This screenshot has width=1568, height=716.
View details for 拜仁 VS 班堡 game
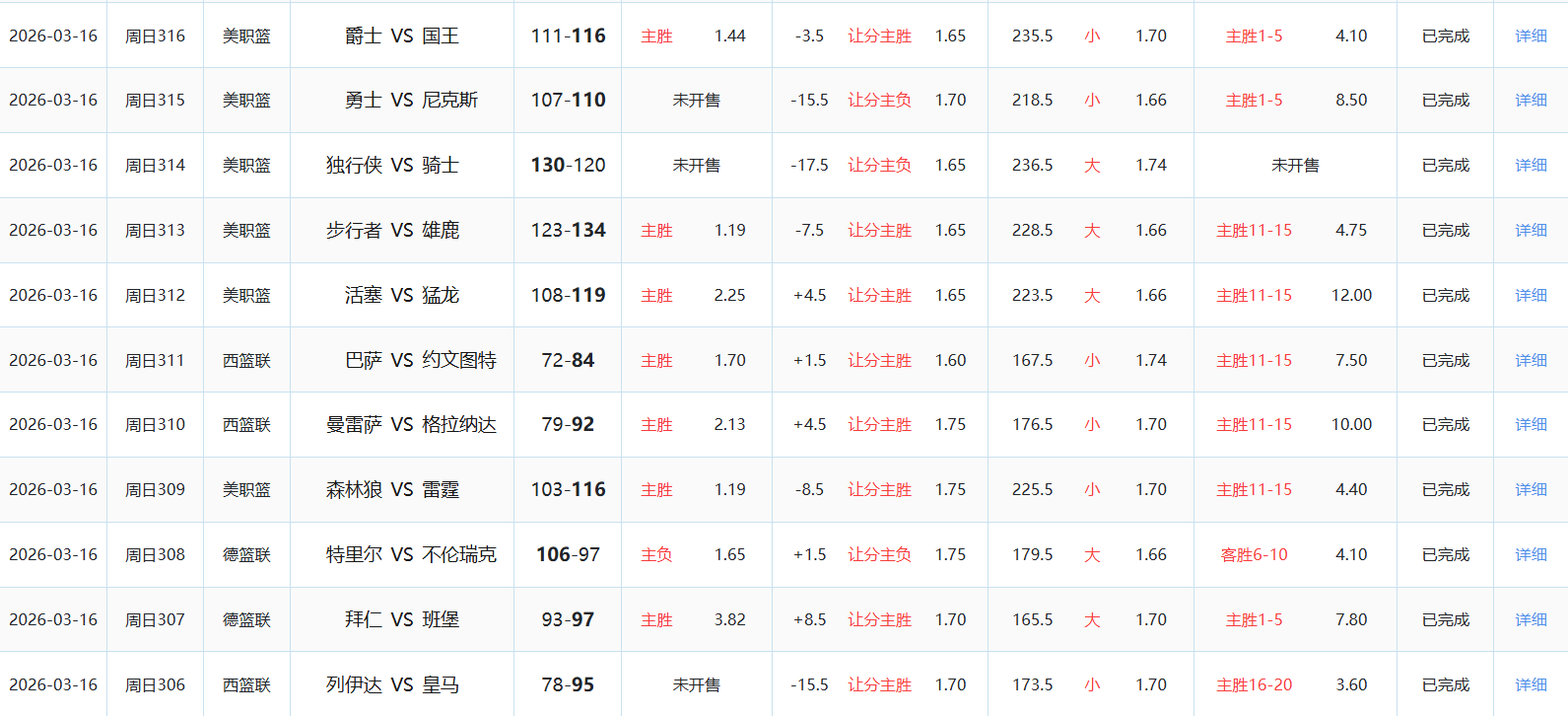coord(1531,619)
